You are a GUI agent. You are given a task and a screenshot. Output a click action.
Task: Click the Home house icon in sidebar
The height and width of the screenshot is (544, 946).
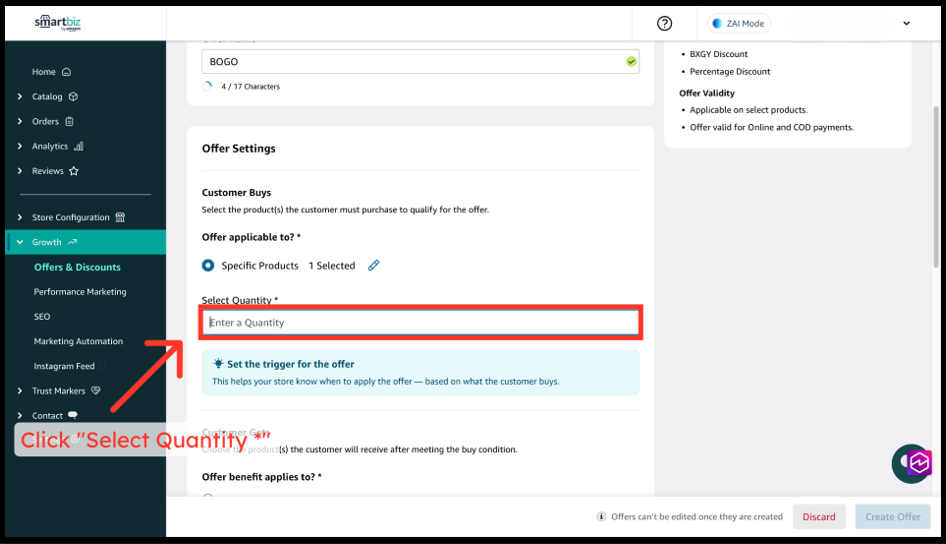pos(66,72)
